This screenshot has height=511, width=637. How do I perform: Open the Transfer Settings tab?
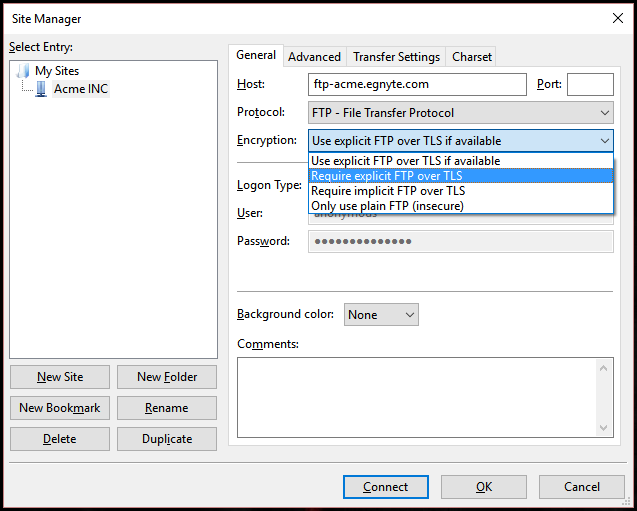(396, 57)
